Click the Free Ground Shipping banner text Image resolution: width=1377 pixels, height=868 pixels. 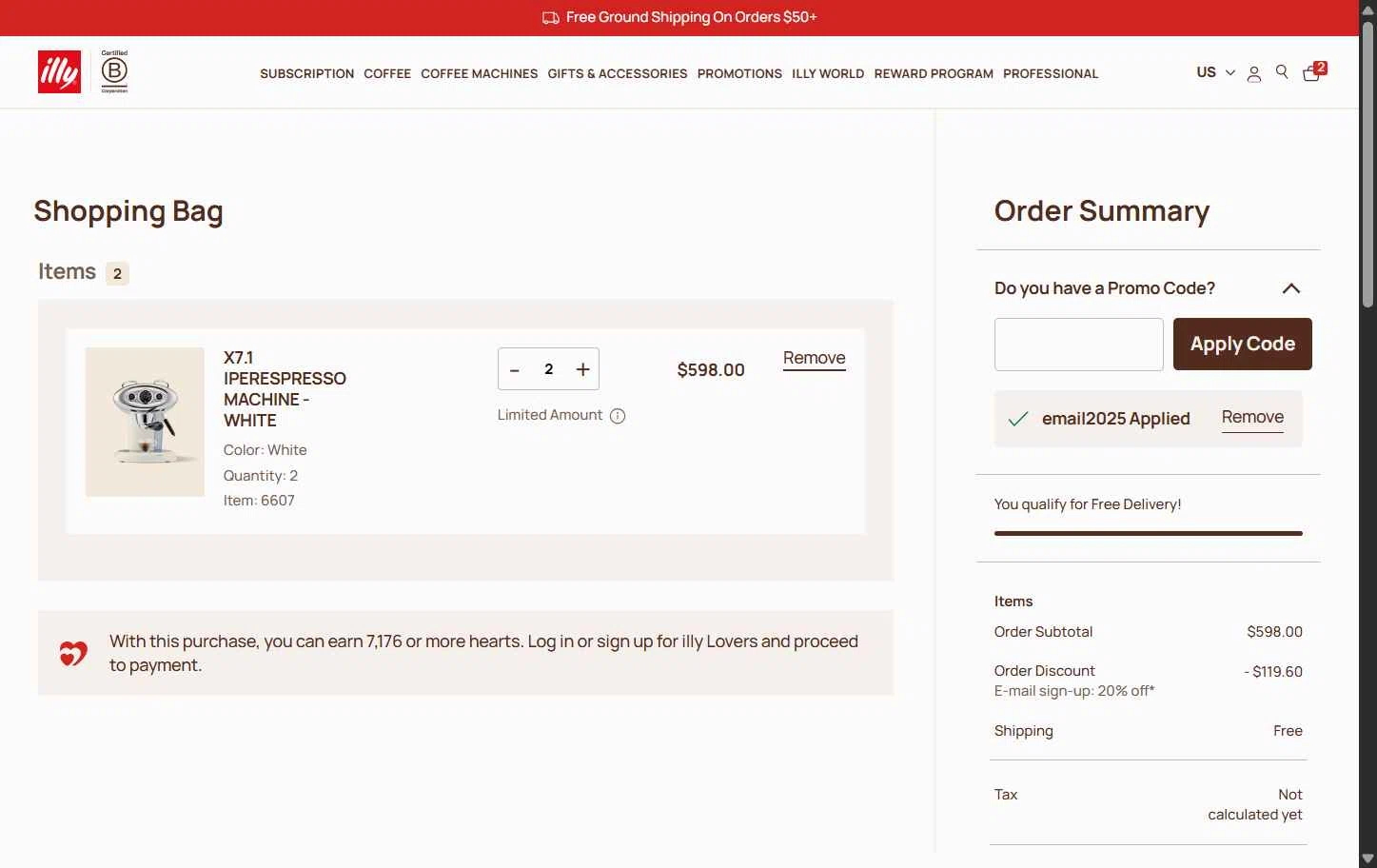[x=691, y=17]
